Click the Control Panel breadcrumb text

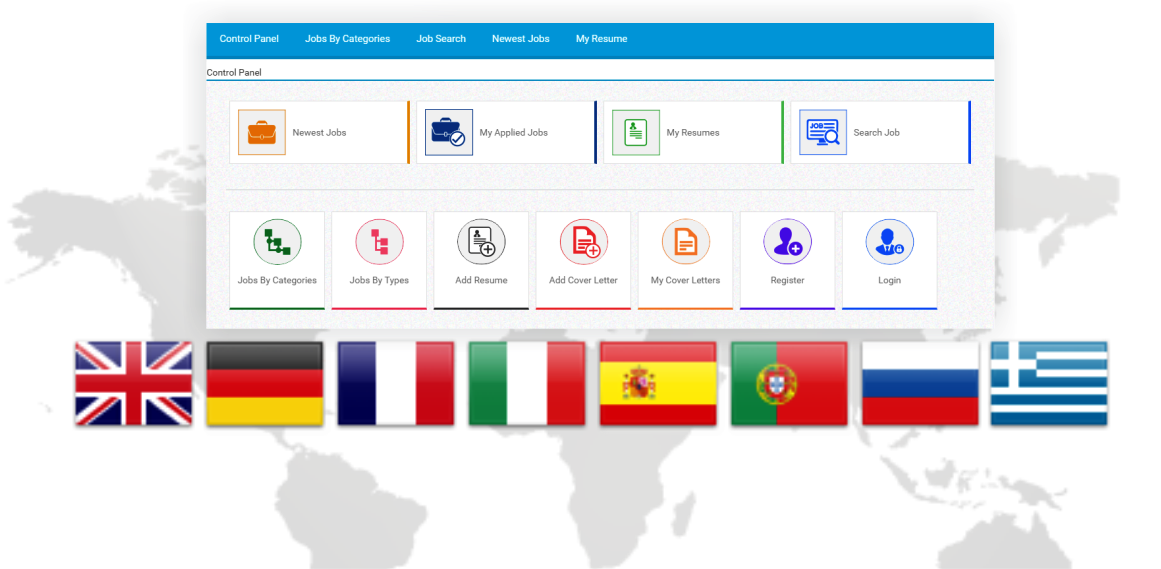coord(234,73)
